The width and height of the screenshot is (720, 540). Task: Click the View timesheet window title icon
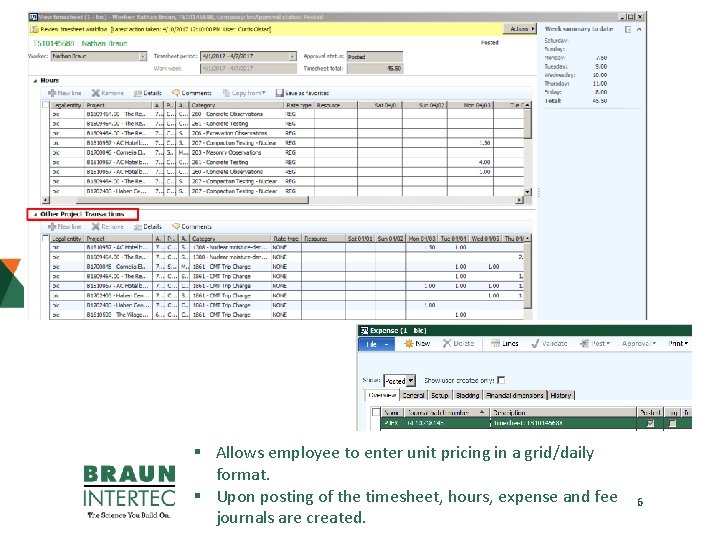(x=33, y=17)
